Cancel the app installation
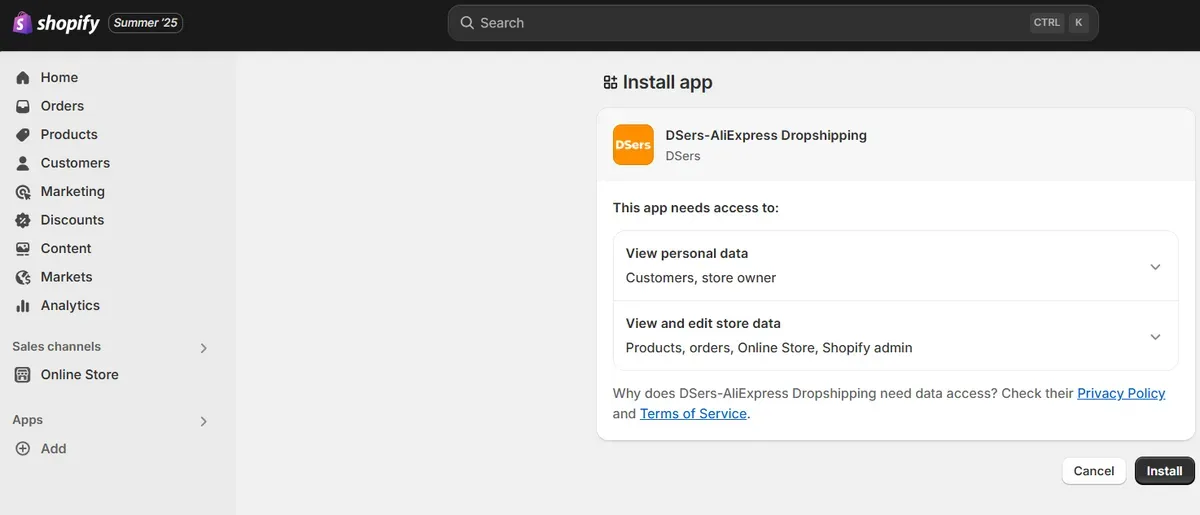The width and height of the screenshot is (1200, 515). (1094, 471)
